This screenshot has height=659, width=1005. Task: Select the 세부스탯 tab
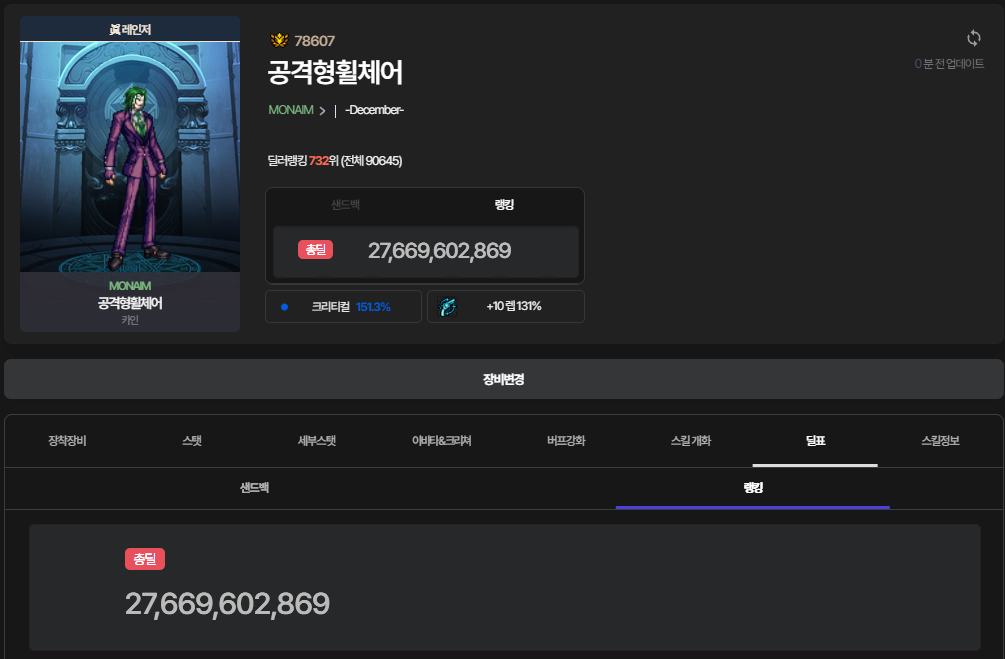(x=317, y=441)
